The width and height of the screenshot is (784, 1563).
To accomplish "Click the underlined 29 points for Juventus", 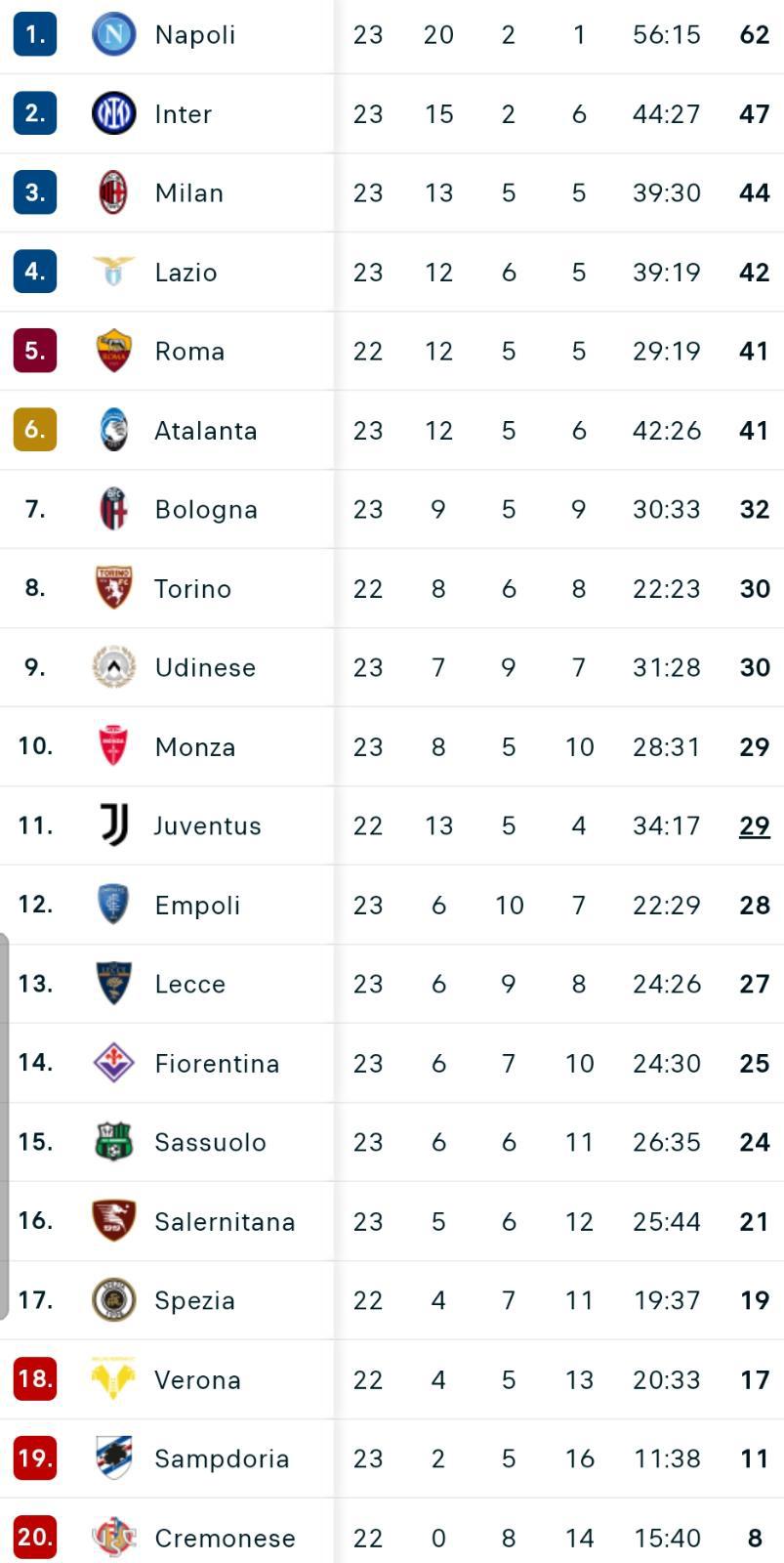I will click(x=755, y=826).
